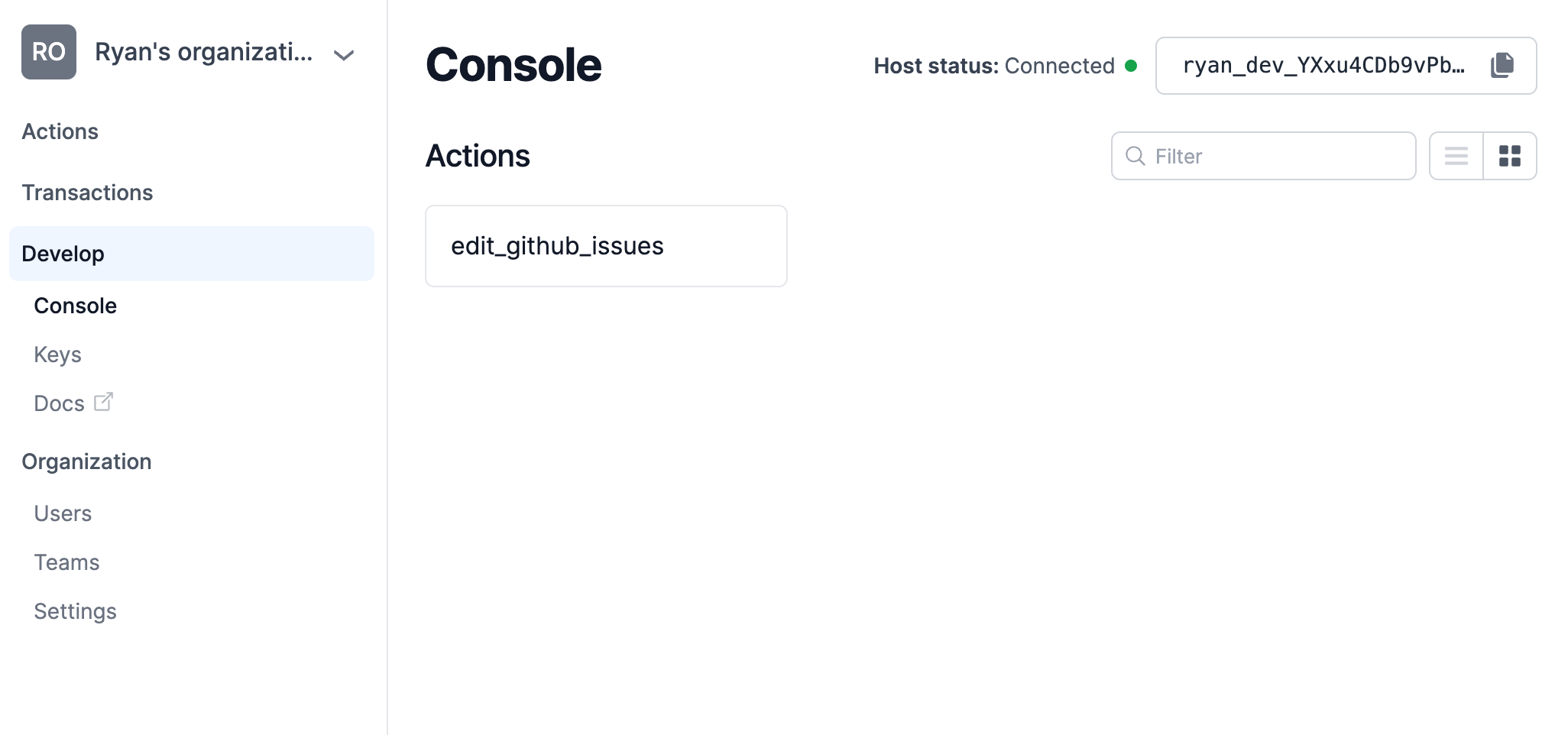The height and width of the screenshot is (735, 1568).
Task: Open Docs external link icon
Action: [103, 402]
